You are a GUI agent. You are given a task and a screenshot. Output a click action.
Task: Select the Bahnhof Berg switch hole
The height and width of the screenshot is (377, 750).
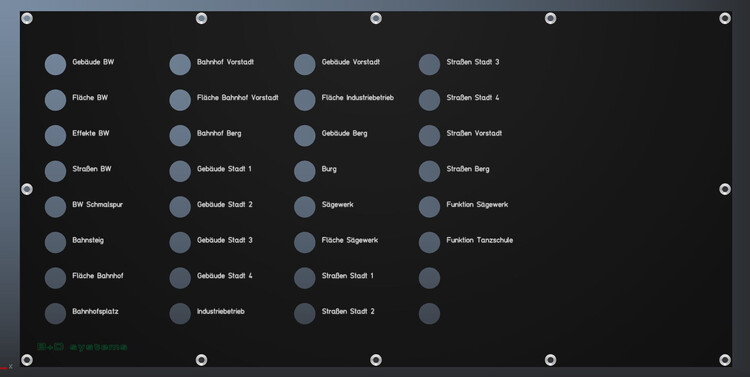[180, 136]
